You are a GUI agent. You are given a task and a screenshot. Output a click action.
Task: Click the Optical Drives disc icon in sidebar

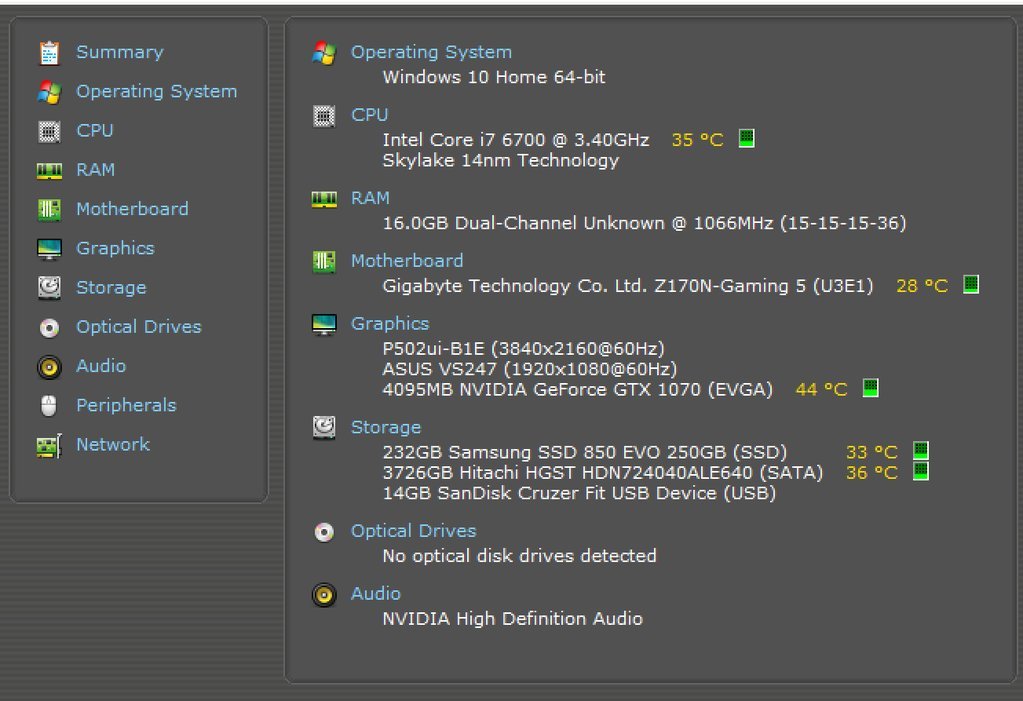[x=49, y=328]
